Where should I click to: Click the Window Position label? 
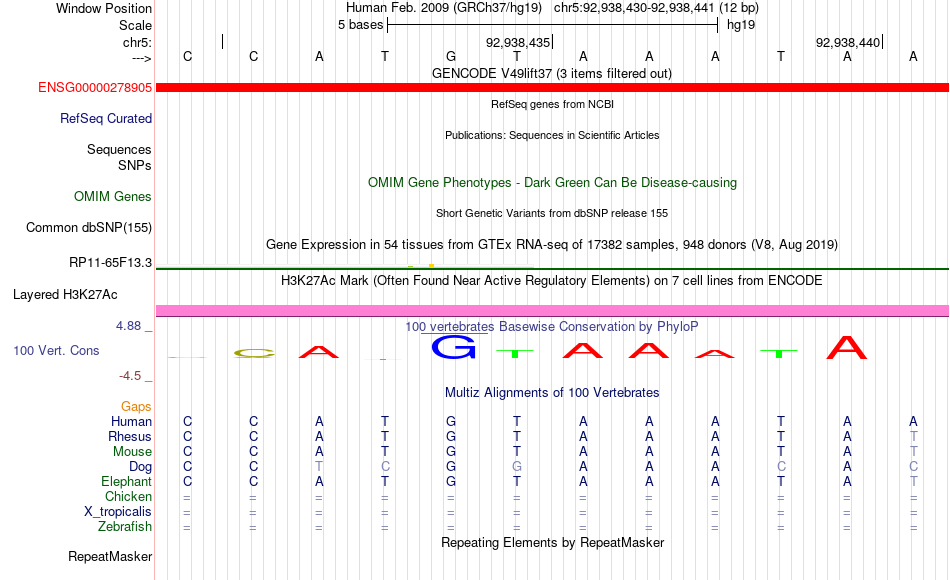104,8
